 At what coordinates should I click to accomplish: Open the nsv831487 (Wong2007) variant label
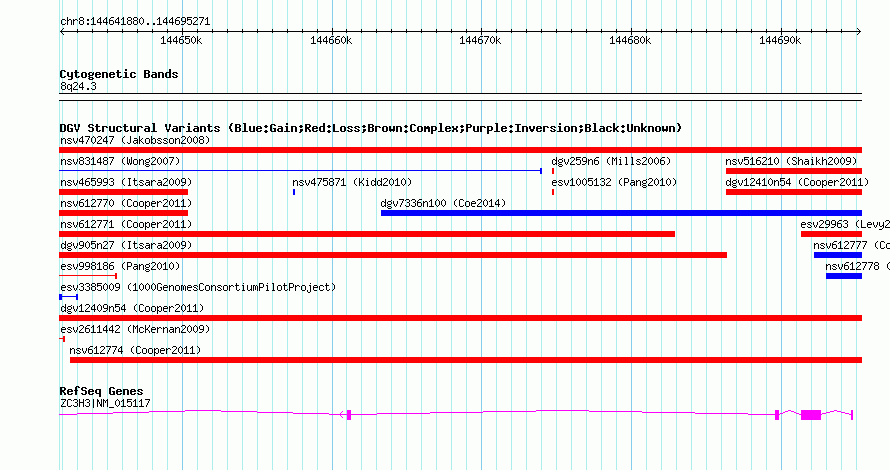point(120,161)
